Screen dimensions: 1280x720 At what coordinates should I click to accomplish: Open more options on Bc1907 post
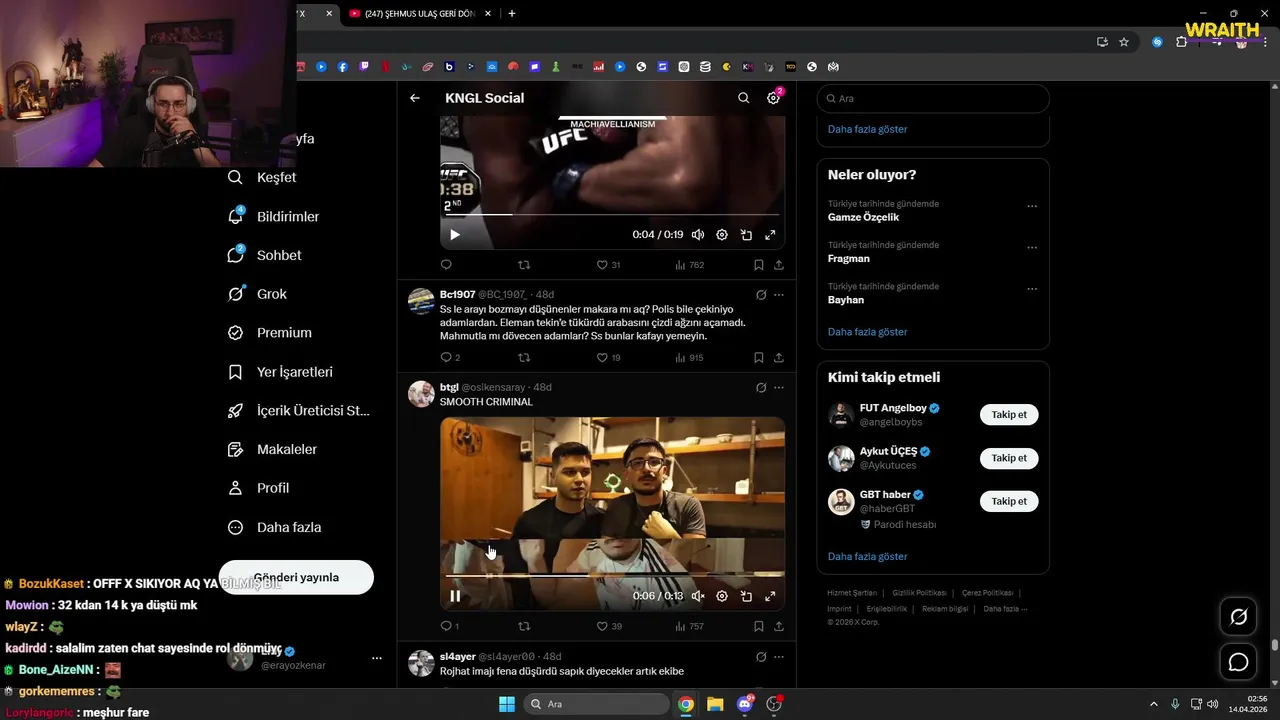click(x=779, y=295)
